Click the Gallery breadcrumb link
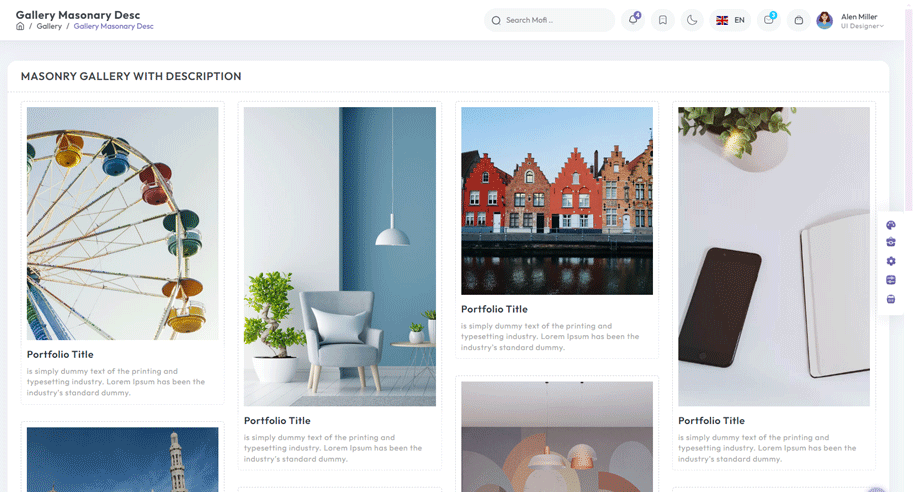913x492 pixels. (x=49, y=26)
